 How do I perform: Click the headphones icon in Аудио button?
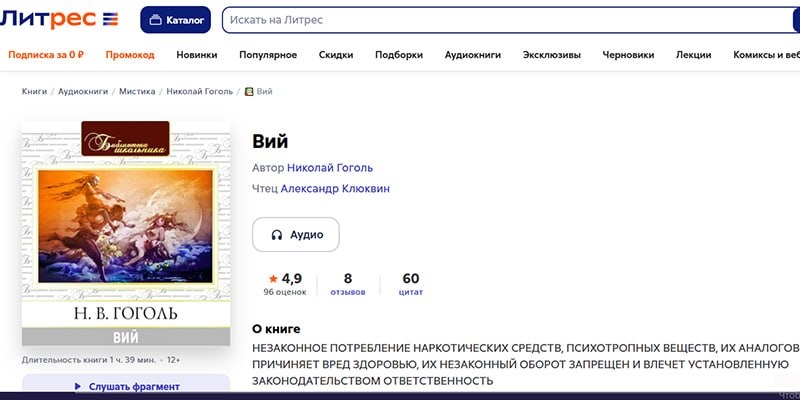(x=277, y=235)
